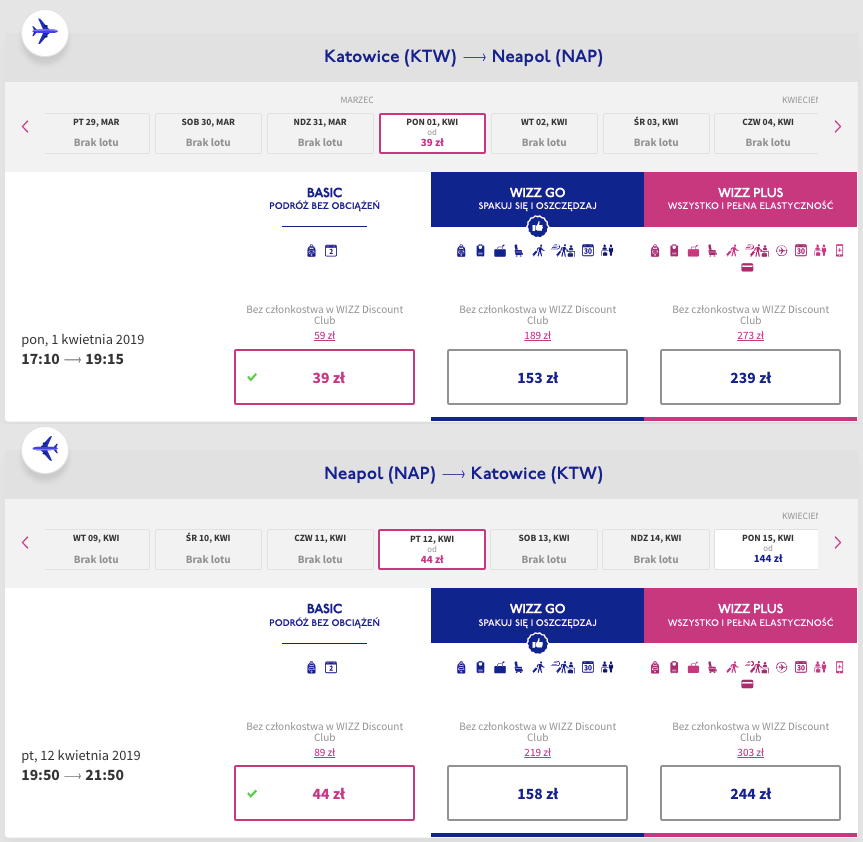Show later dates for the Neapol–Katowice flight

(838, 543)
